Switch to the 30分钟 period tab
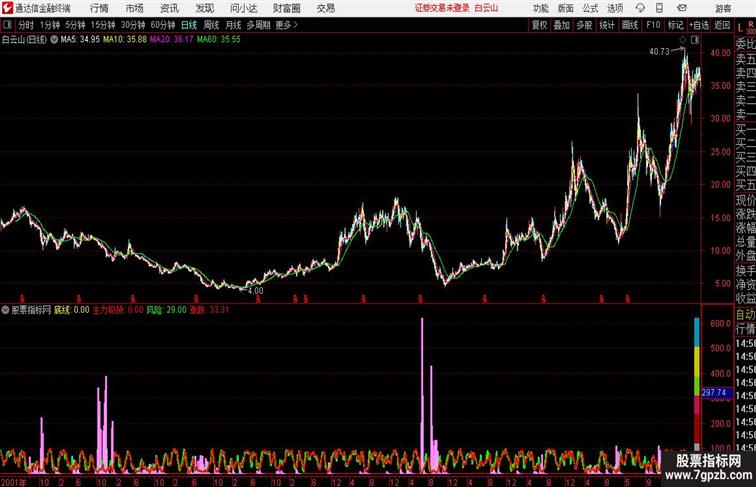 133,25
